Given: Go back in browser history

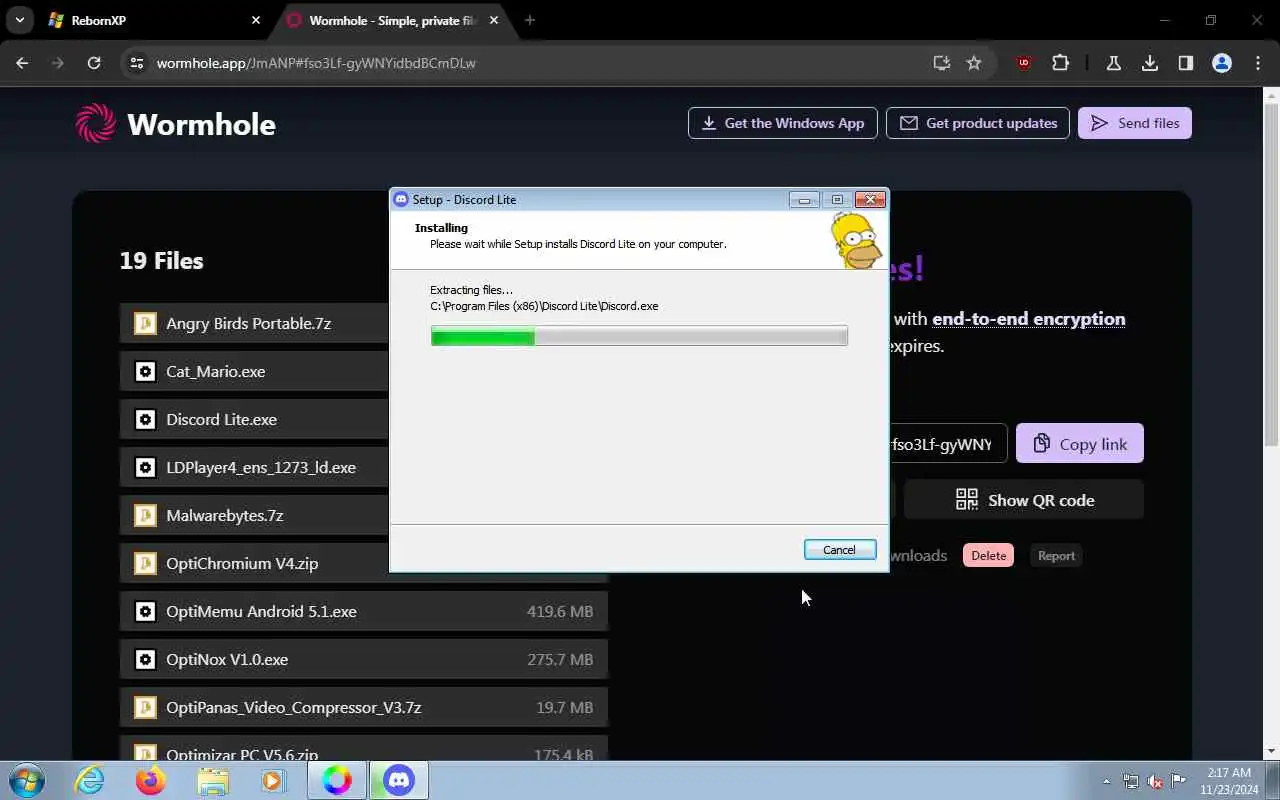Looking at the screenshot, I should point(22,63).
